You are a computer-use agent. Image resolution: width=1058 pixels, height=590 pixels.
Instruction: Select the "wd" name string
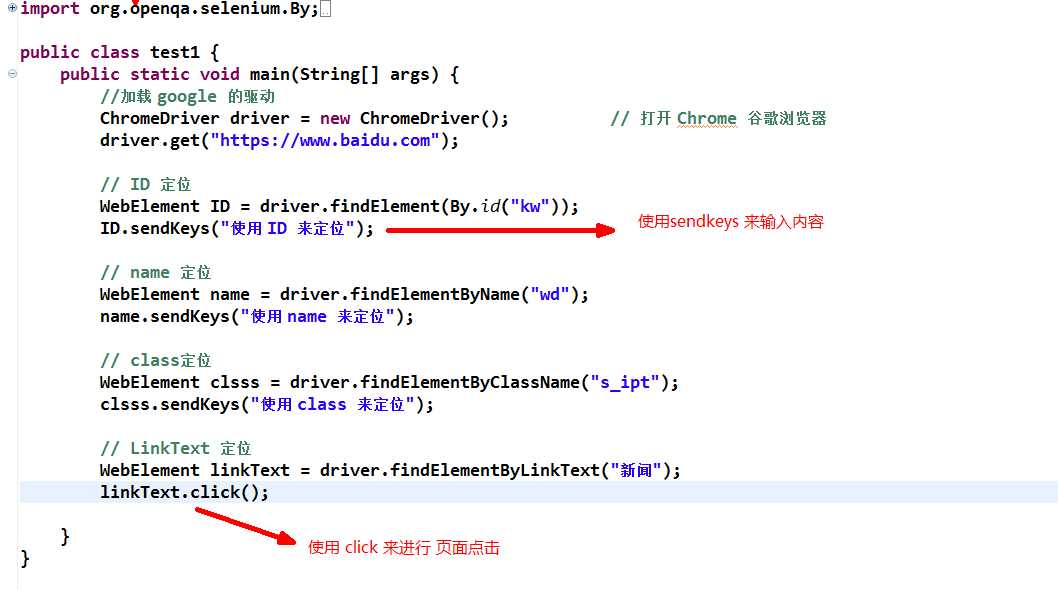[x=550, y=294]
